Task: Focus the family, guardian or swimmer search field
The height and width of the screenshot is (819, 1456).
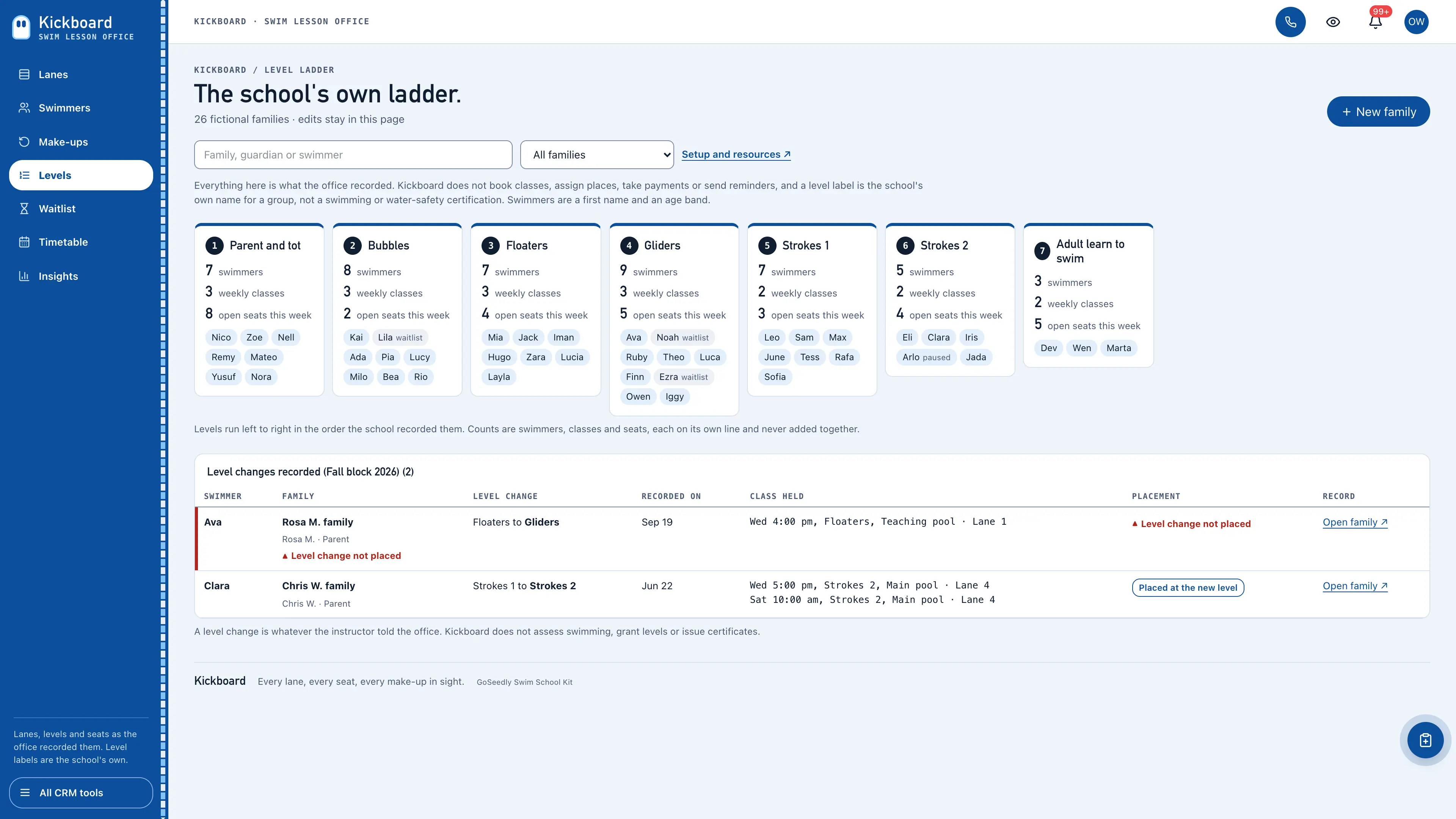Action: point(353,155)
